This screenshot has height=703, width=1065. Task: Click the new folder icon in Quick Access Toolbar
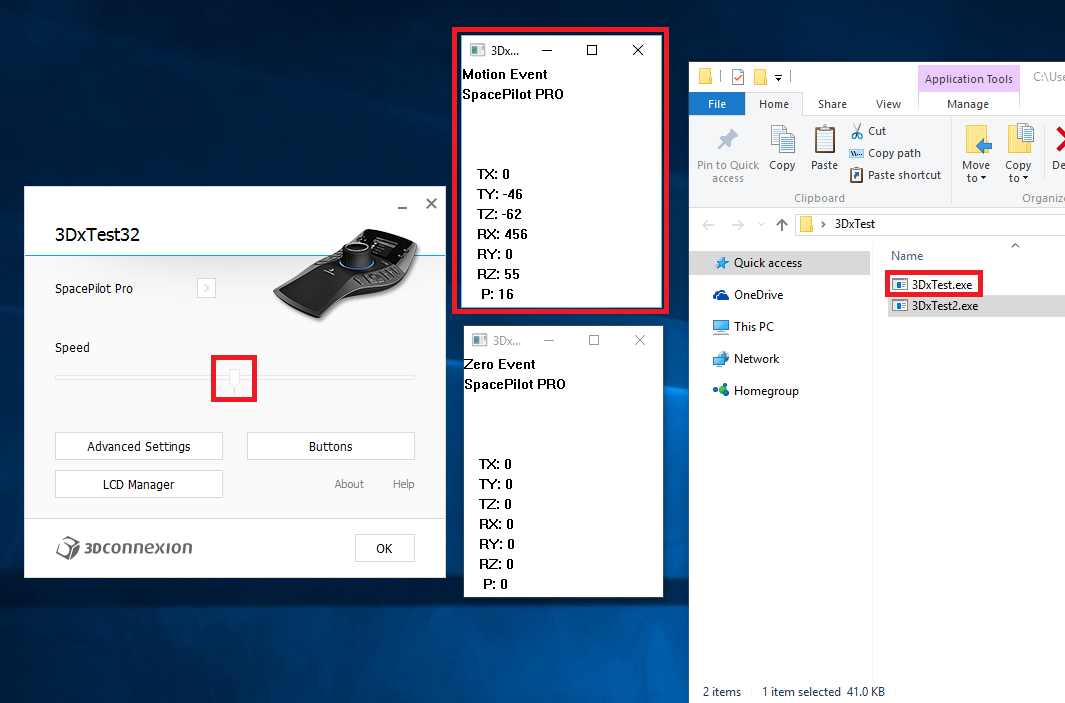click(760, 77)
